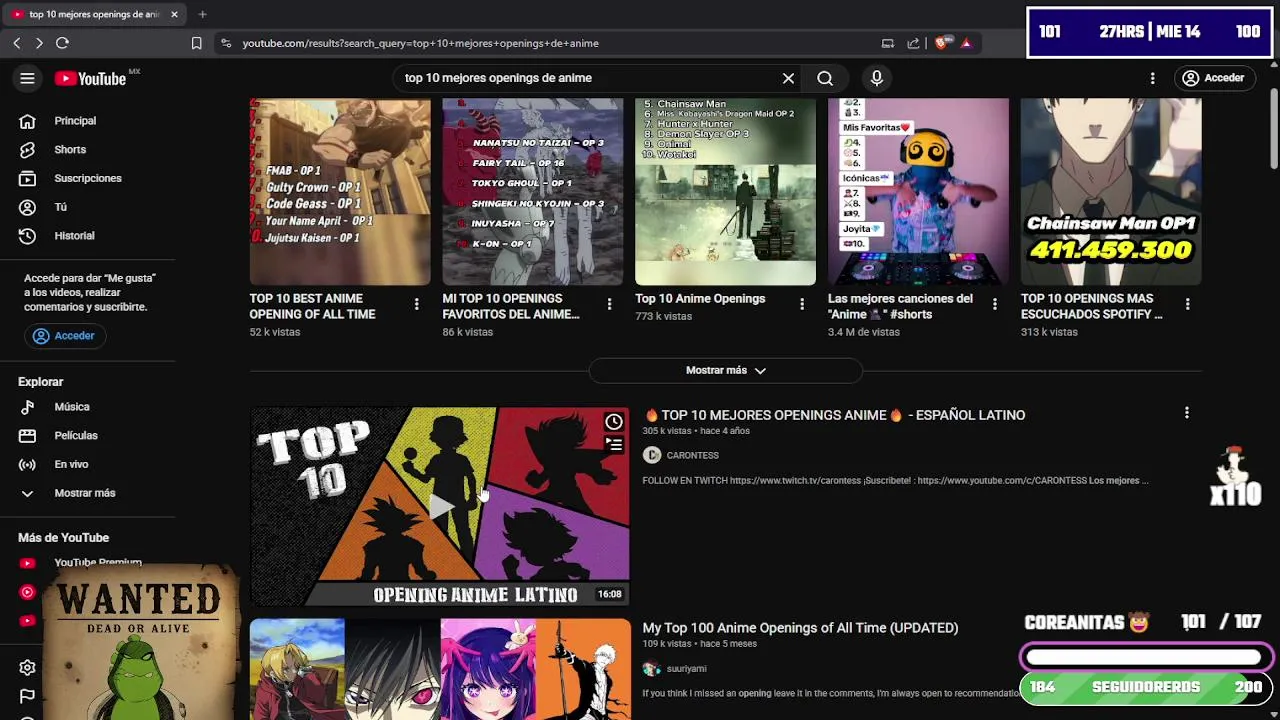1280x720 pixels.
Task: Open Top 10 Anime Openings title text
Action: pyautogui.click(x=700, y=299)
